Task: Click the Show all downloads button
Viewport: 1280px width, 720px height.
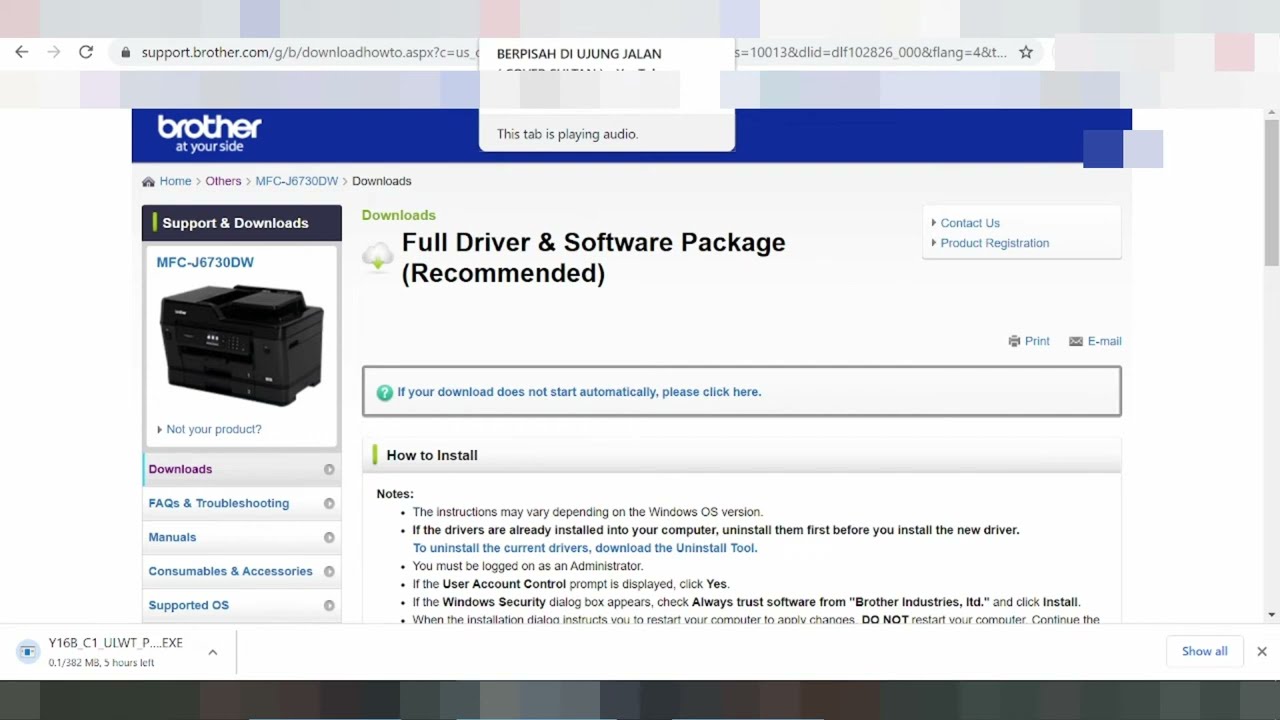Action: [1204, 651]
